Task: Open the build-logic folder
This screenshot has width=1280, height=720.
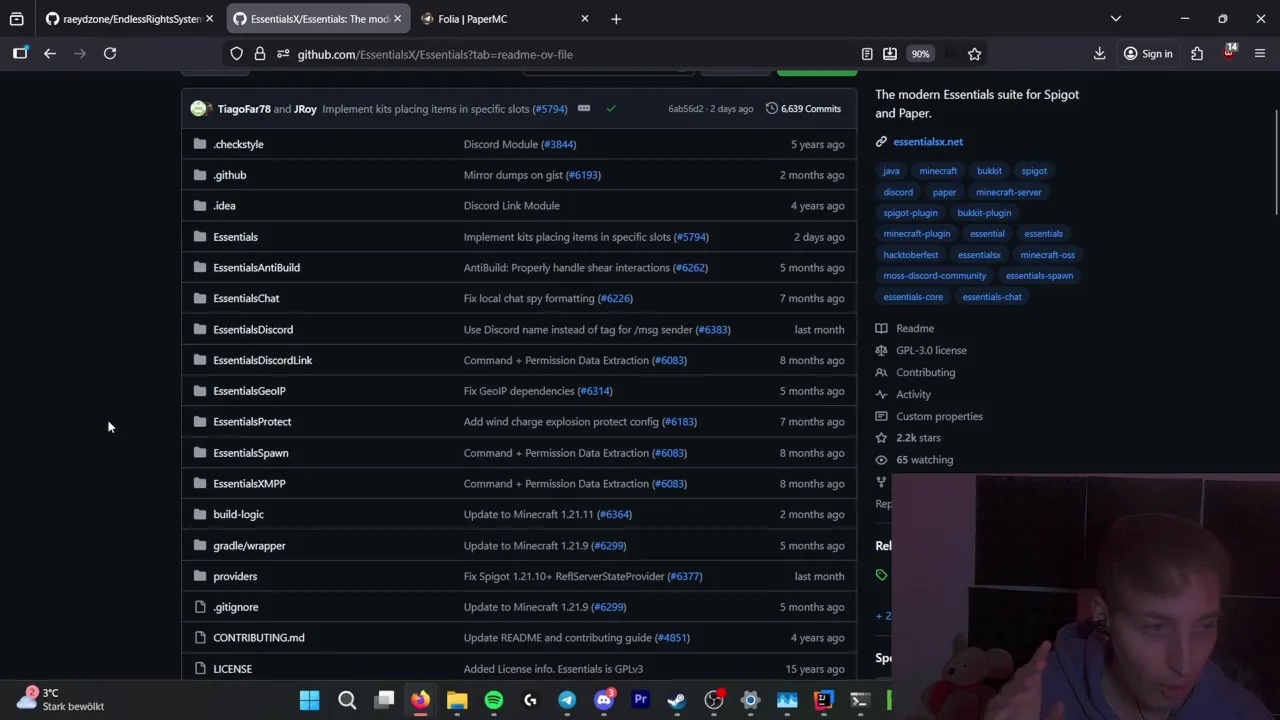Action: [x=238, y=514]
